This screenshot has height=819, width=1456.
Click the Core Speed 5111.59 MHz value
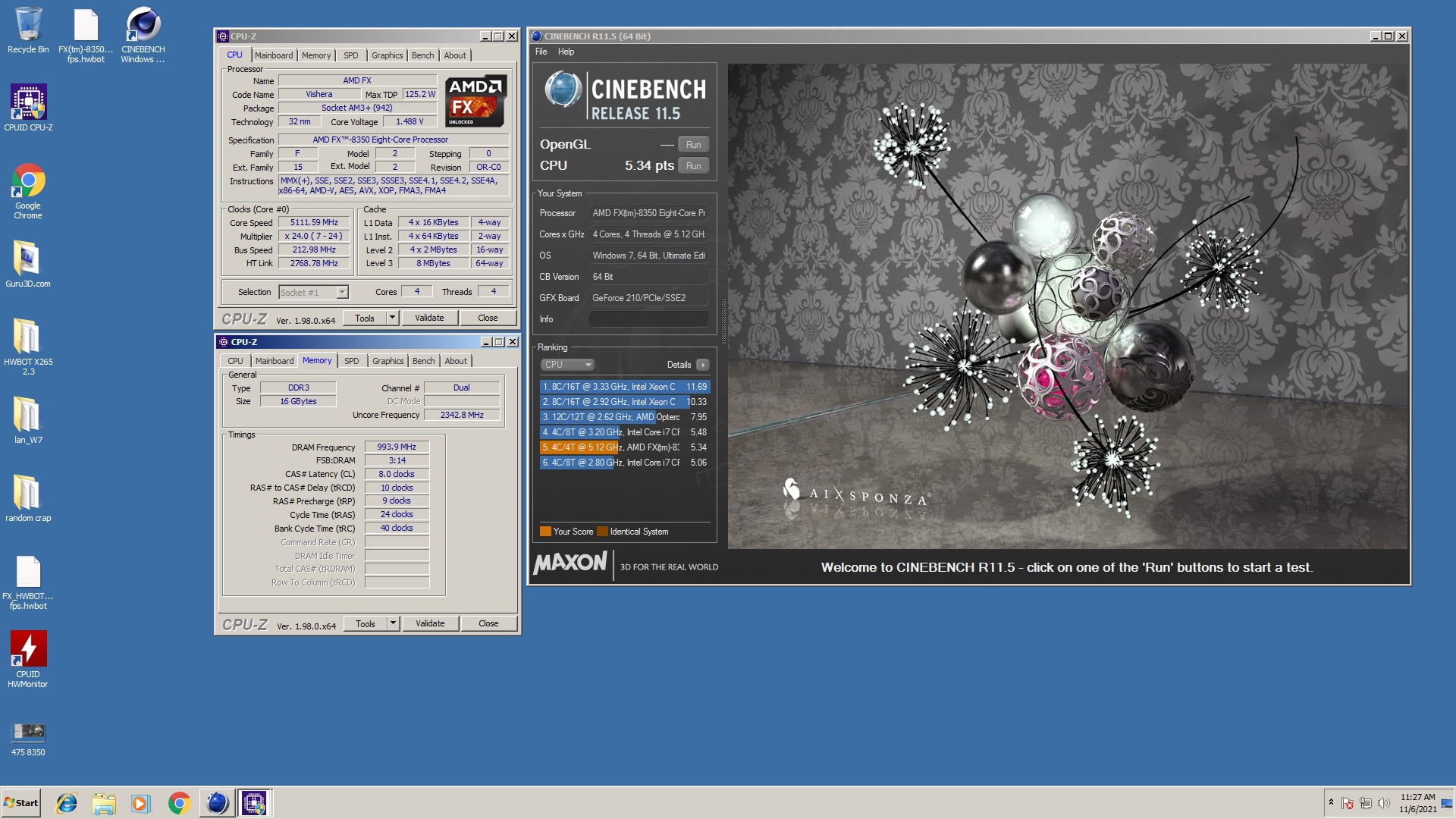click(314, 223)
